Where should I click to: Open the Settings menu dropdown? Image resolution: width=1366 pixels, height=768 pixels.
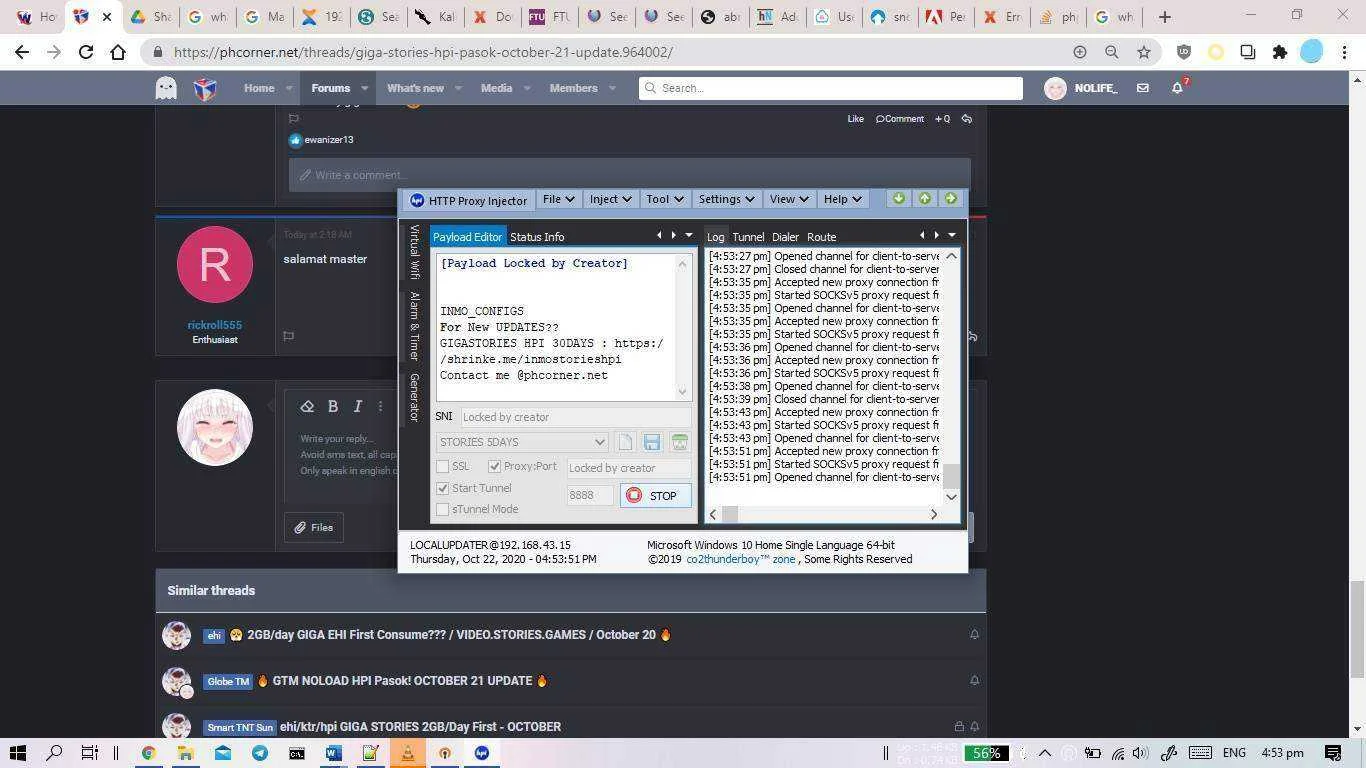[726, 199]
